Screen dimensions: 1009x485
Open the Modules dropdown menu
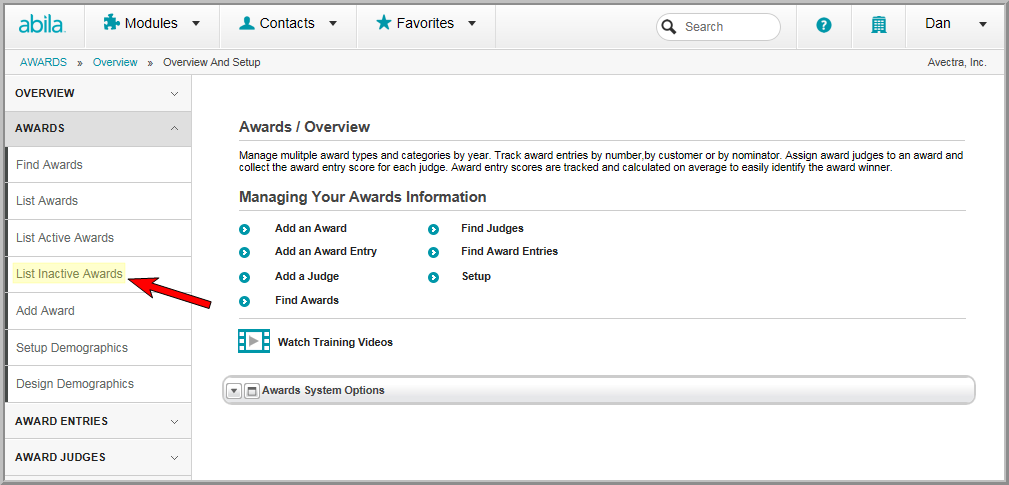152,24
